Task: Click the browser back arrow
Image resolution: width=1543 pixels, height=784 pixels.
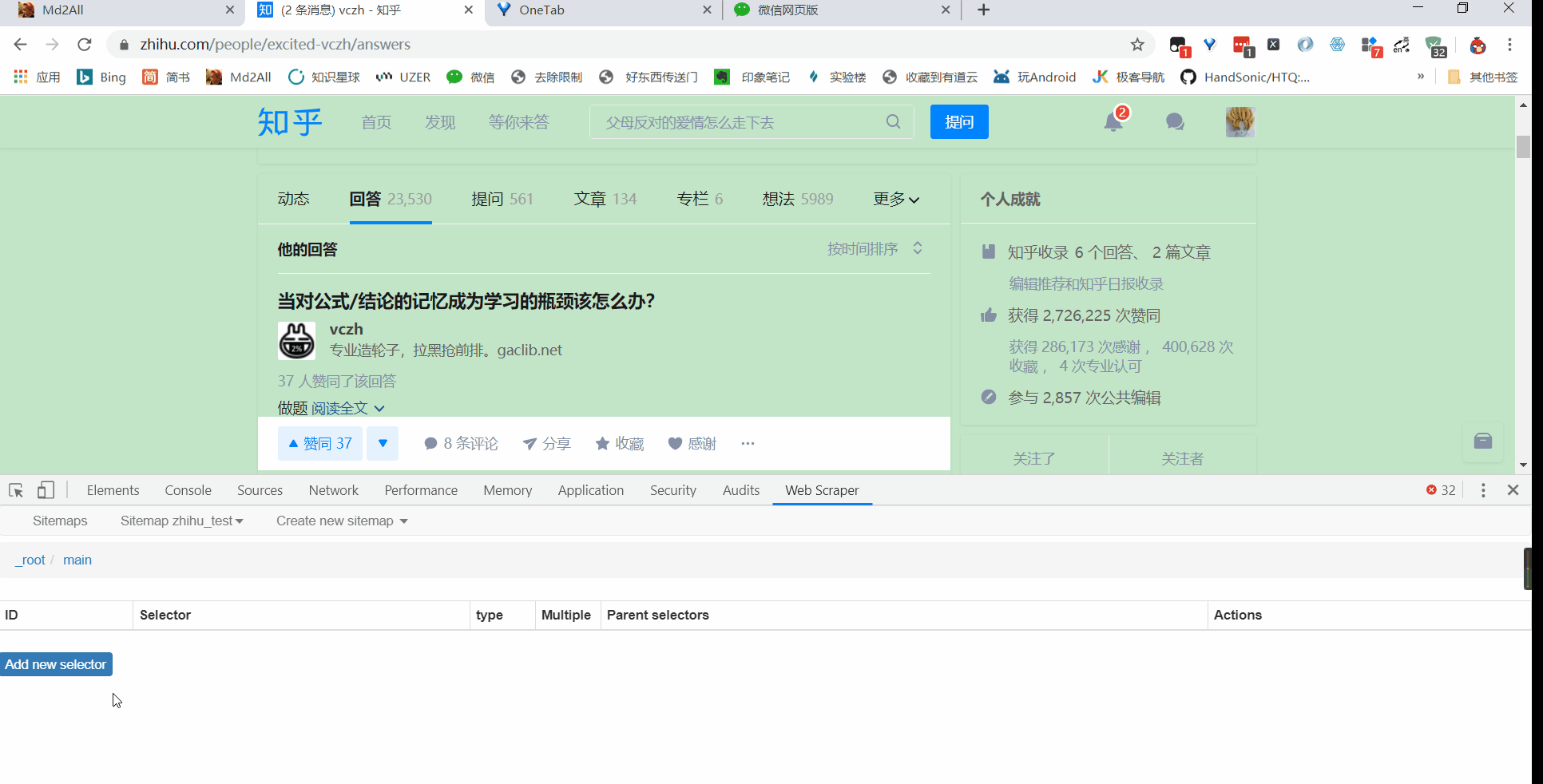Action: point(21,44)
